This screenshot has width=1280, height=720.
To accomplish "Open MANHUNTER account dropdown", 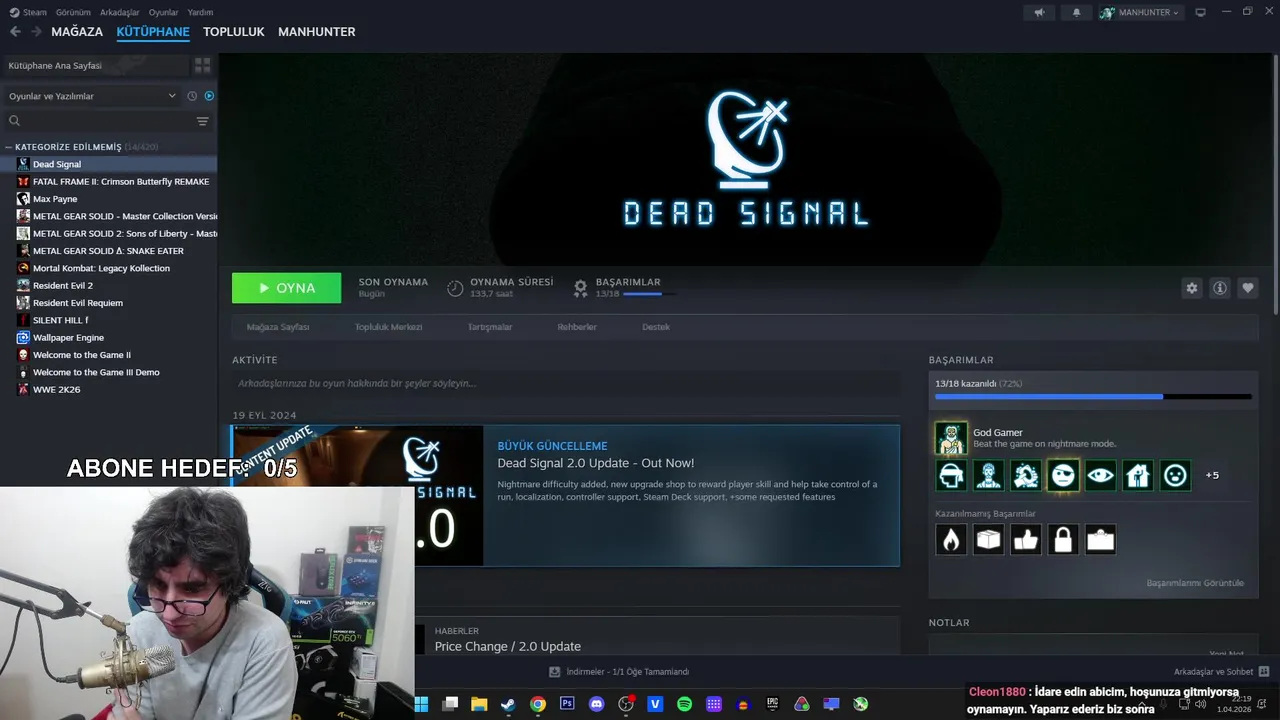I will click(x=1141, y=12).
